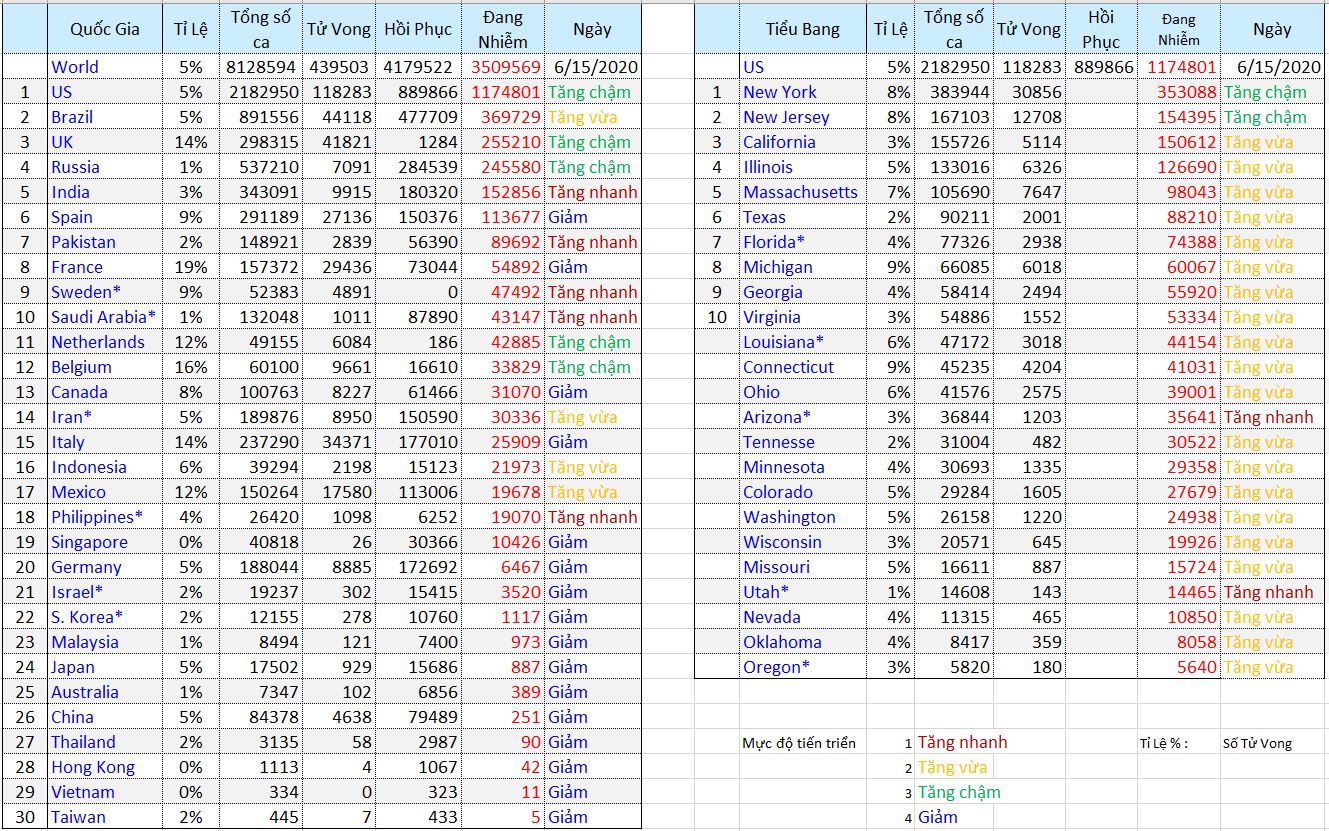1329x831 pixels.
Task: Select the Oklahoma cell
Action: [802, 642]
